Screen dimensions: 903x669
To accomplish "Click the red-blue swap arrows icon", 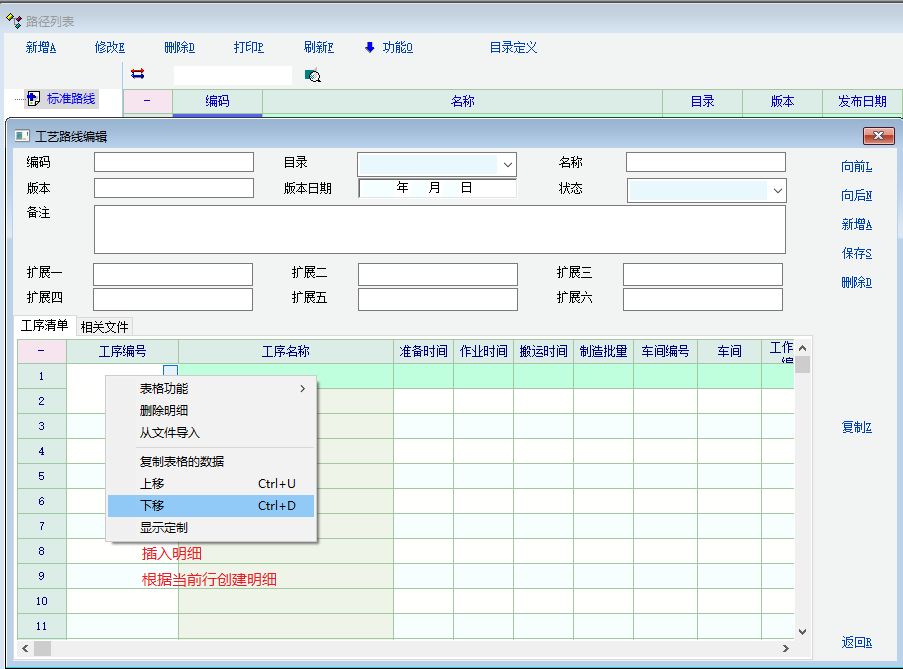I will [137, 74].
